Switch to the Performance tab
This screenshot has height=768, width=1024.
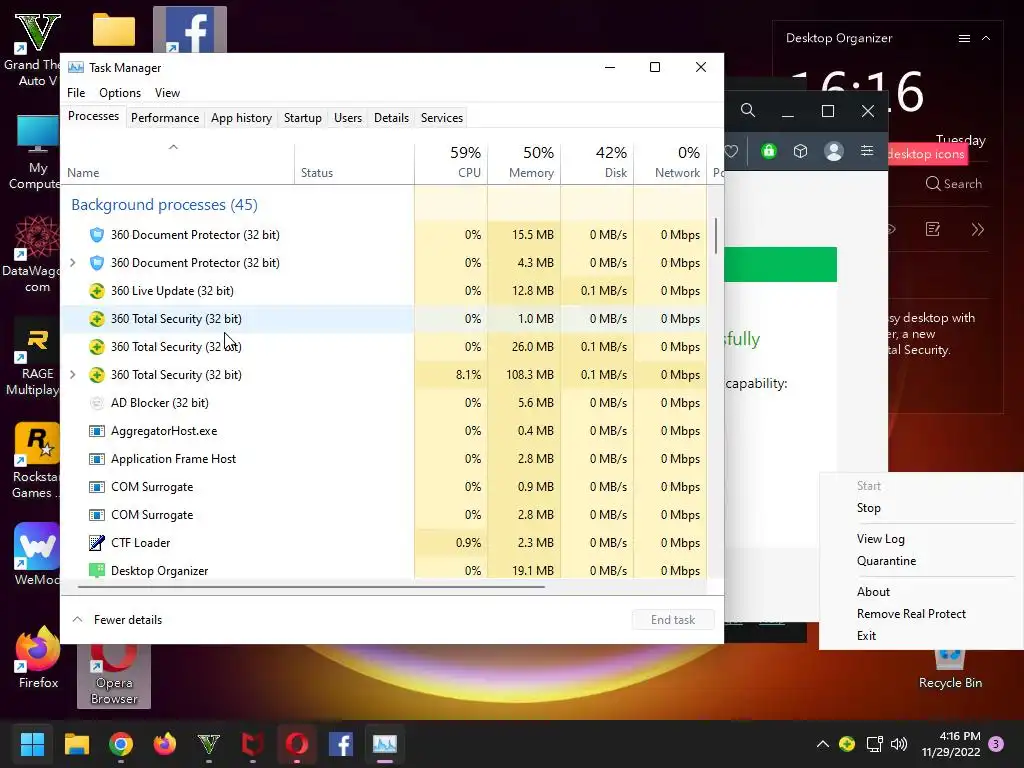tap(165, 118)
